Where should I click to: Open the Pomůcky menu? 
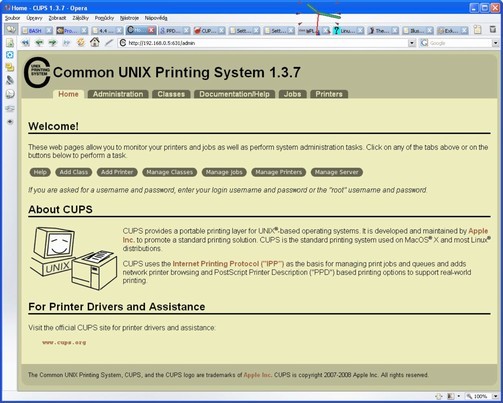[x=104, y=18]
